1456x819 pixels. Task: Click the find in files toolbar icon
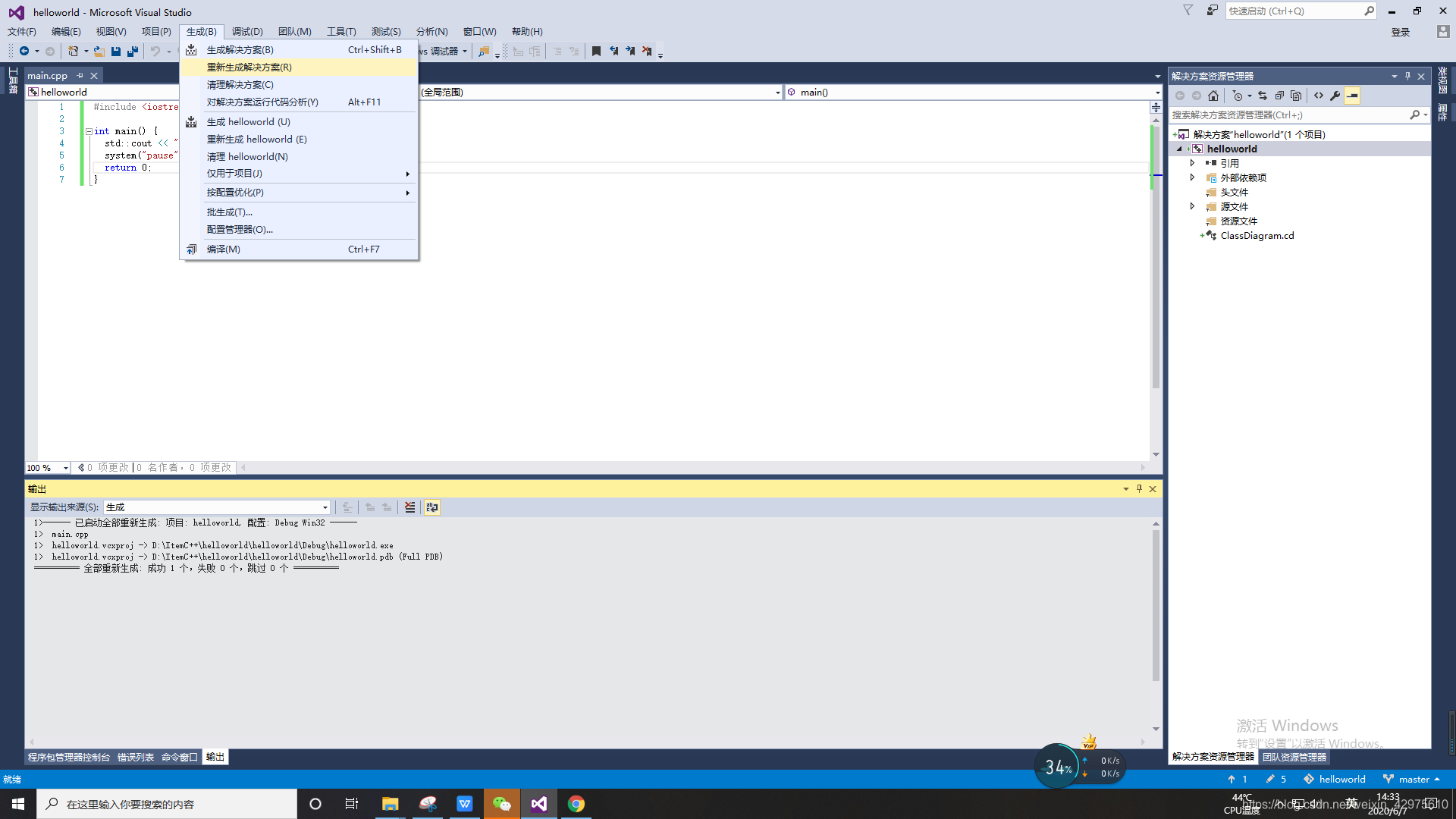click(484, 52)
